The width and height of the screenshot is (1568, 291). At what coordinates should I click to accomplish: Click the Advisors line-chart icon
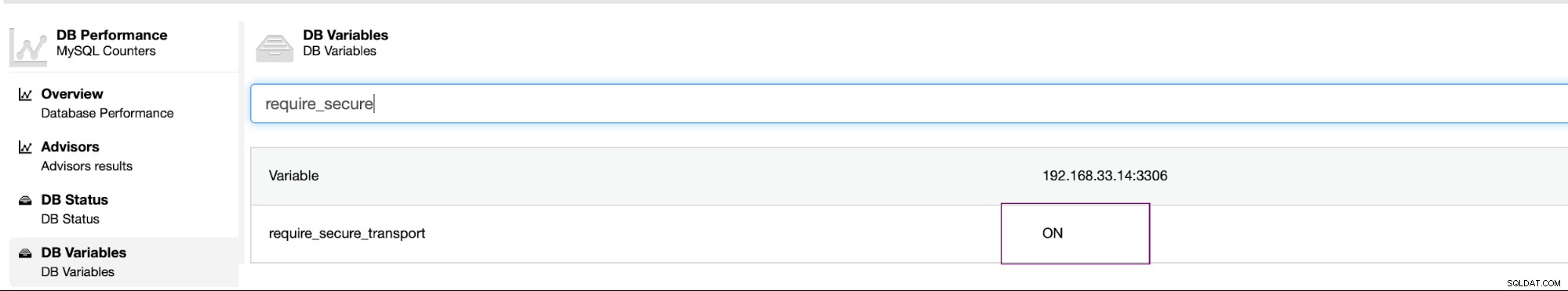(x=25, y=147)
